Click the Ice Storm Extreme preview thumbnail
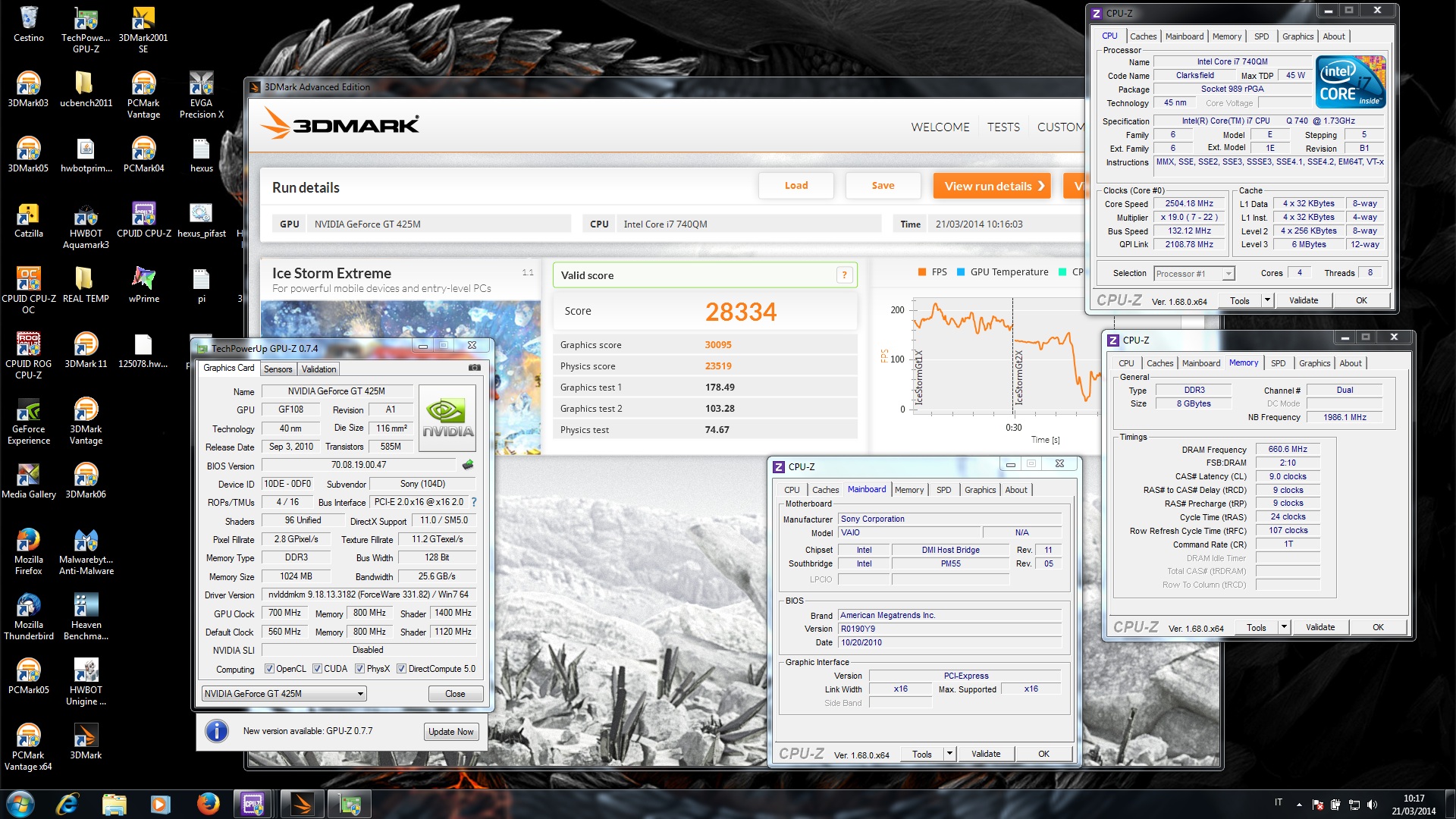Viewport: 1456px width, 819px height. click(400, 378)
